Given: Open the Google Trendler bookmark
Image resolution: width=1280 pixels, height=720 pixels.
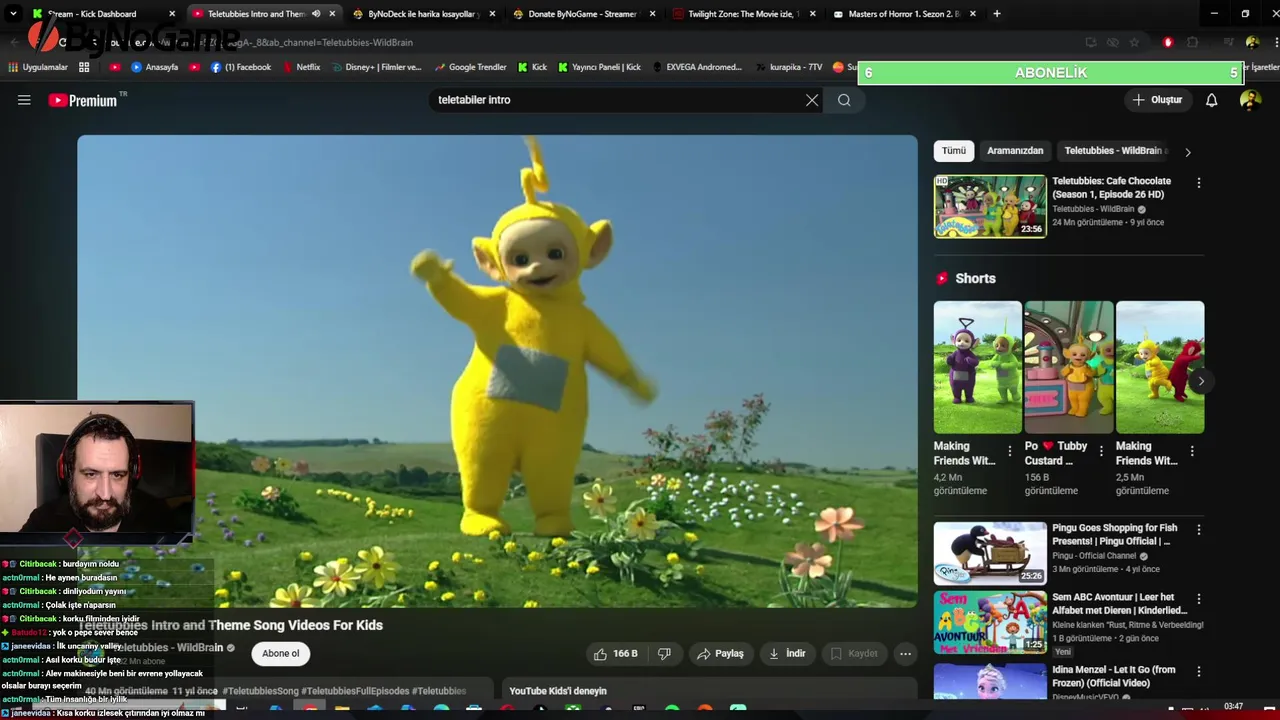Looking at the screenshot, I should click(x=469, y=67).
